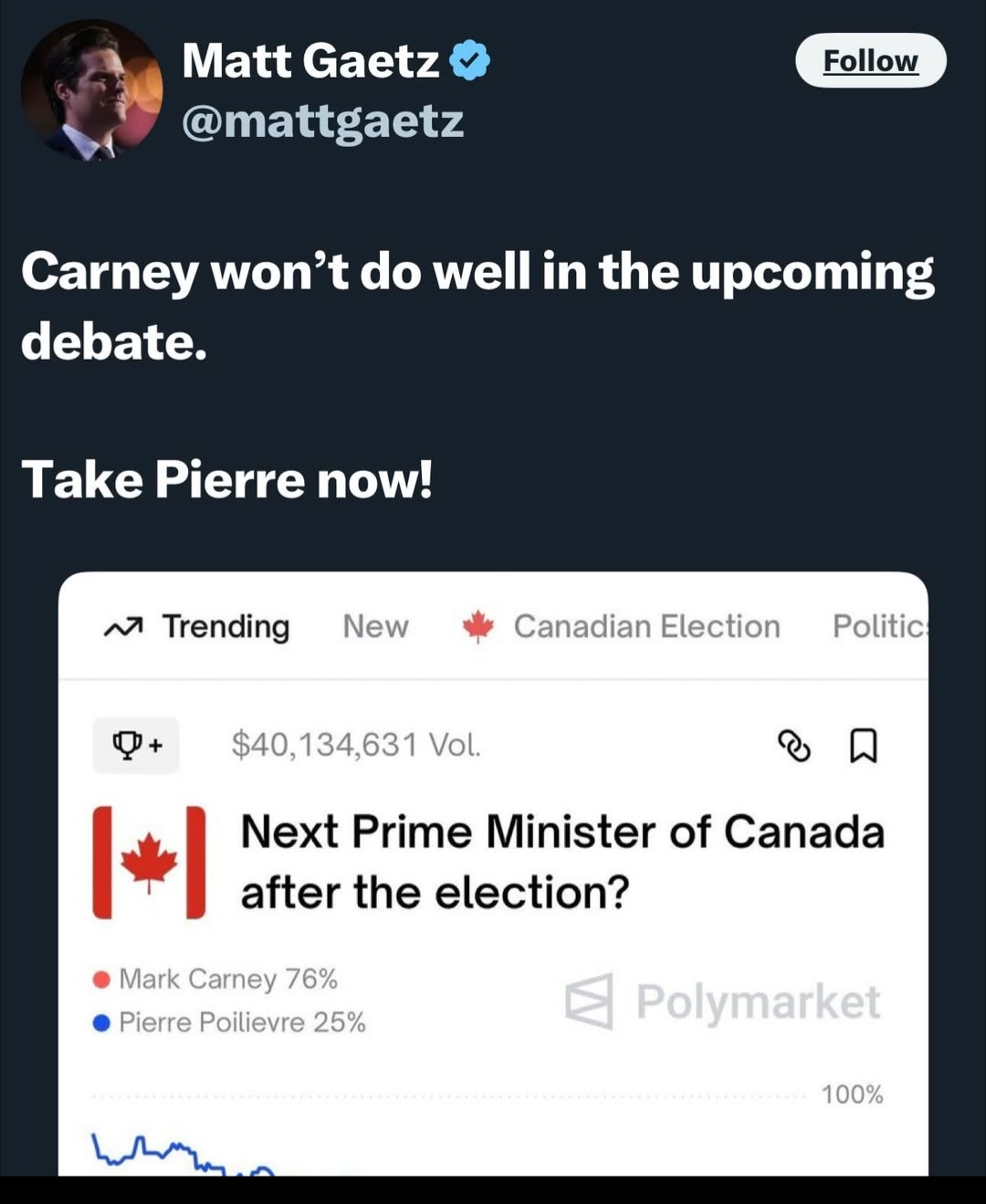Copy market link with chain icon
Image resolution: width=986 pixels, height=1204 pixels.
pos(793,745)
